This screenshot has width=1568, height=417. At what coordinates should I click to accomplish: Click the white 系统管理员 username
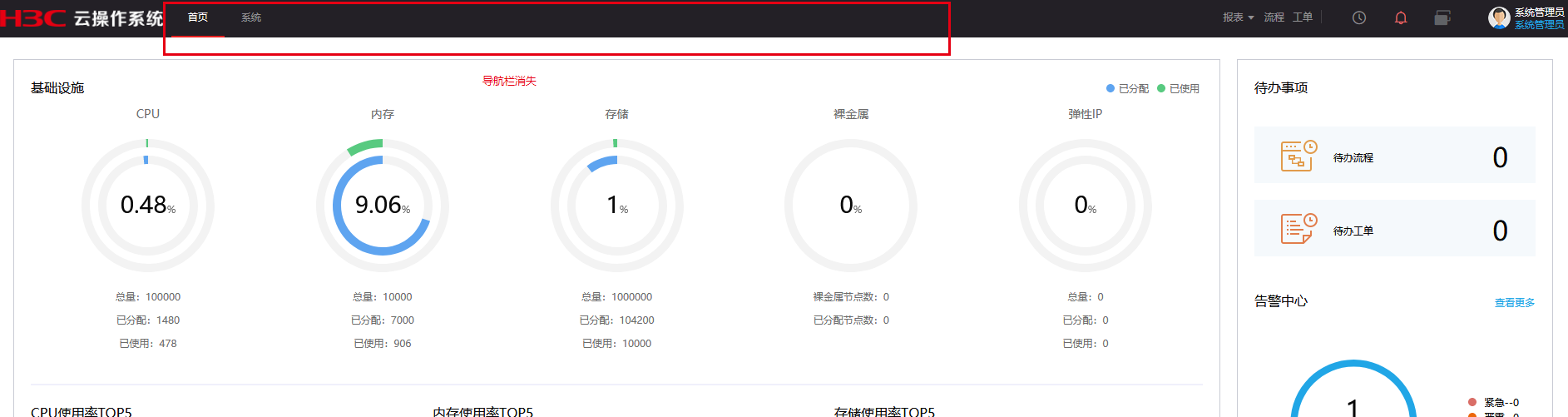pyautogui.click(x=1540, y=12)
